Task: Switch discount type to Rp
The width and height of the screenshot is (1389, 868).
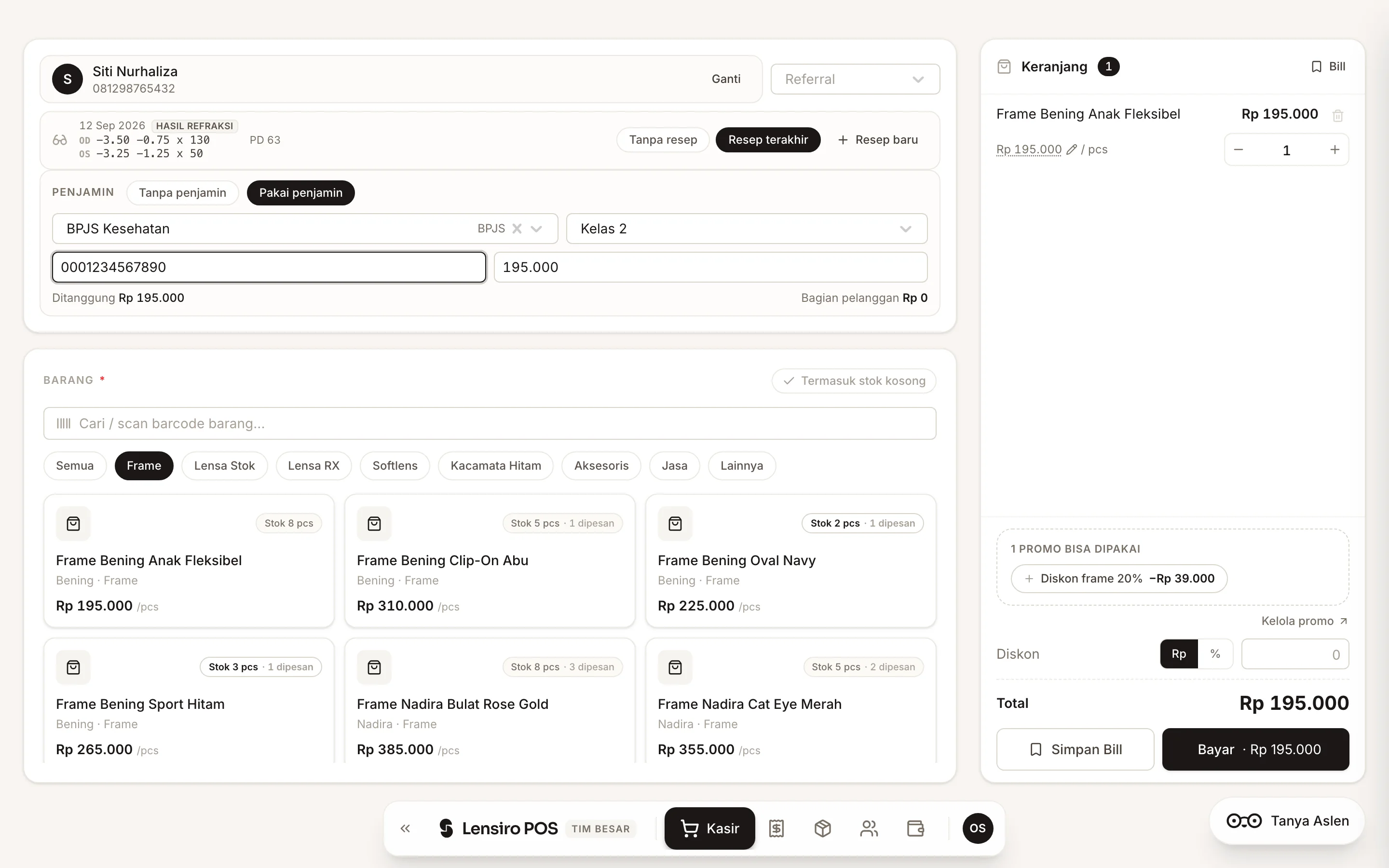Action: [x=1179, y=654]
